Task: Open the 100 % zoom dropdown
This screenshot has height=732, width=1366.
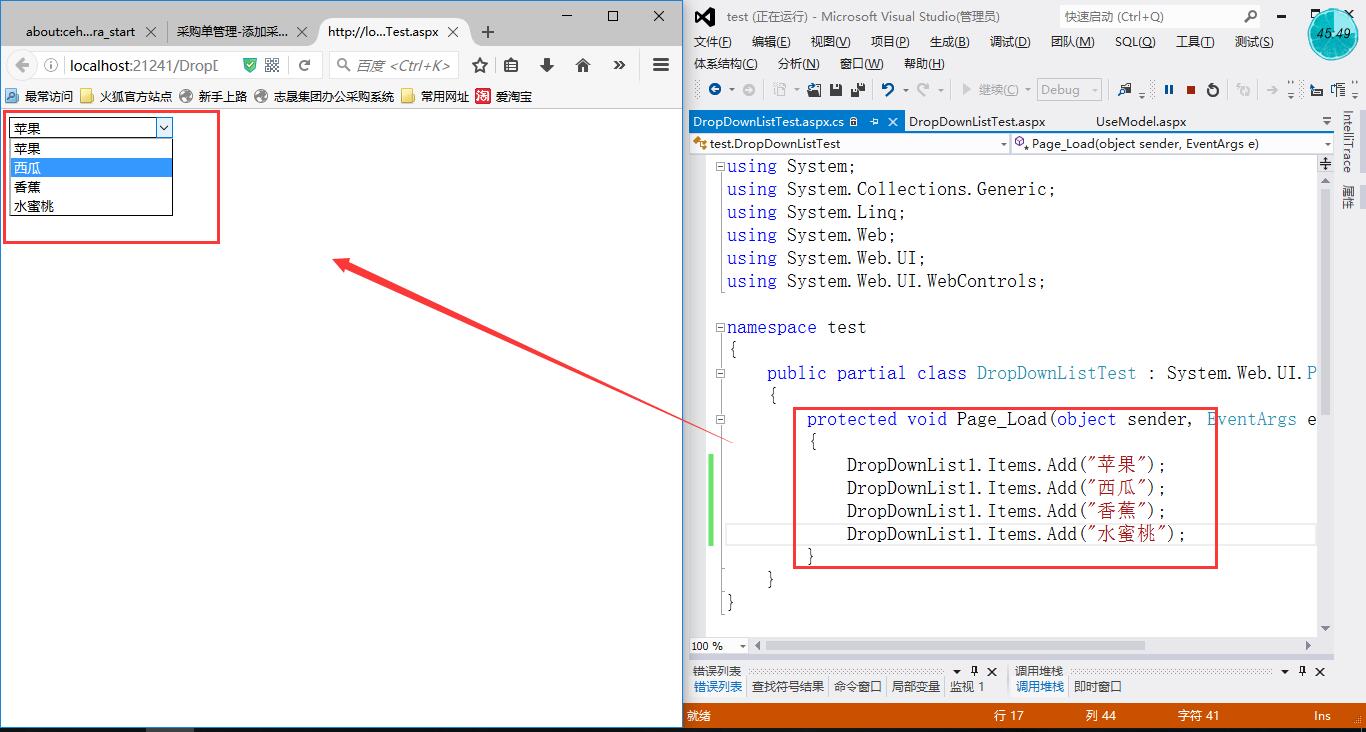Action: 742,646
